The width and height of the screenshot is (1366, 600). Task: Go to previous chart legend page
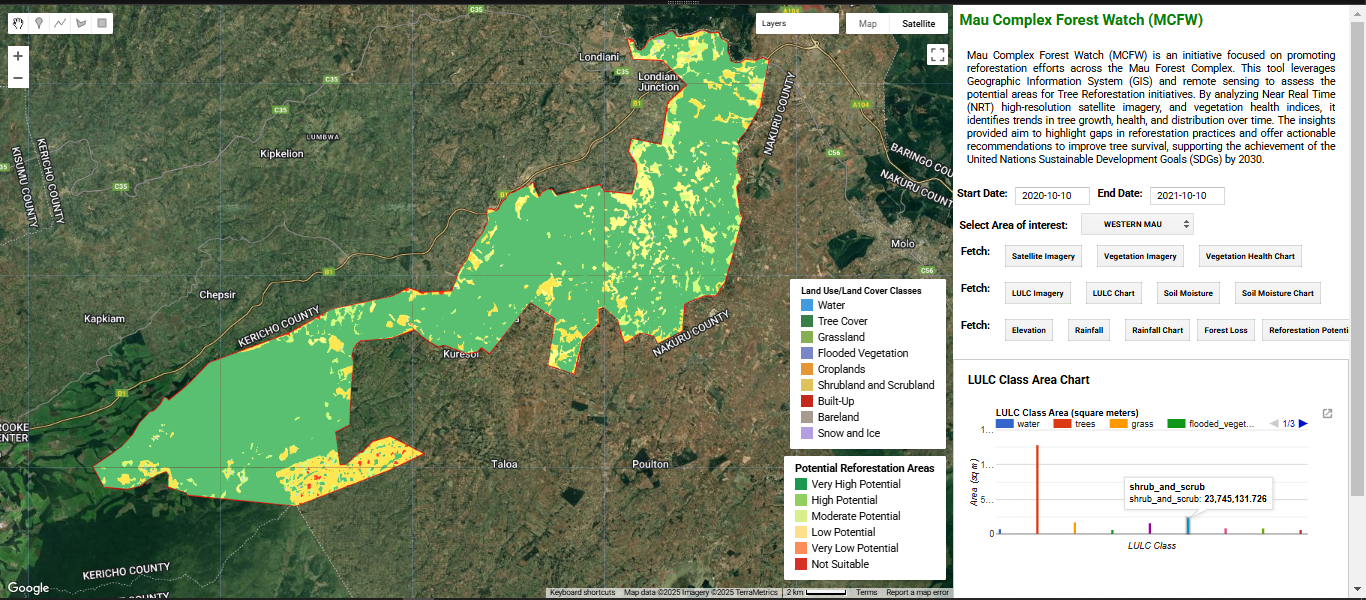pos(1274,424)
